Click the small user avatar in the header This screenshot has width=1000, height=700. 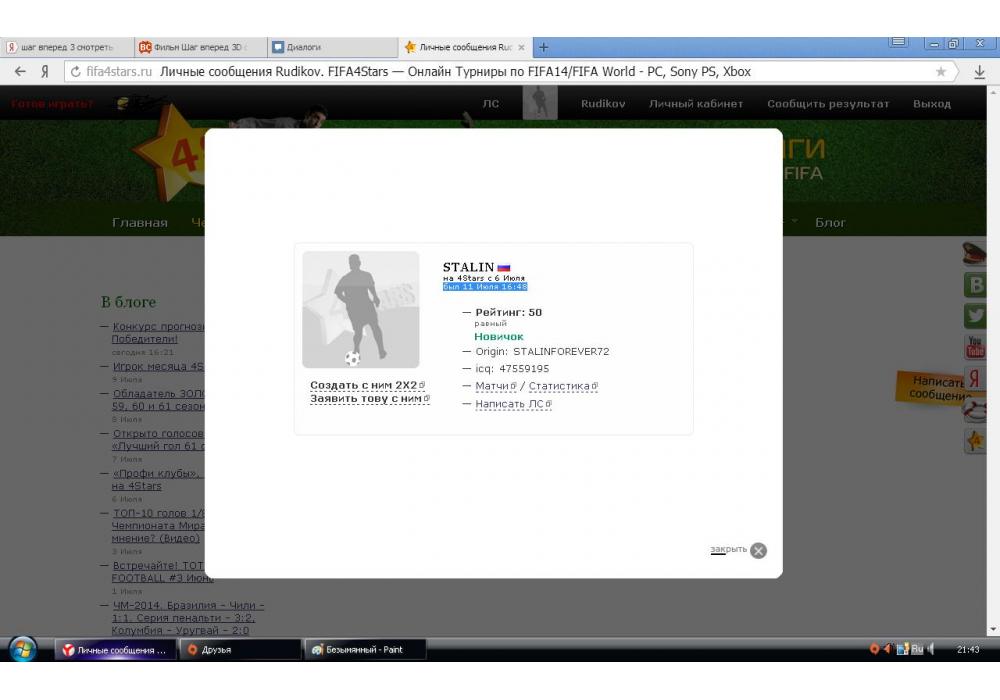pos(540,103)
